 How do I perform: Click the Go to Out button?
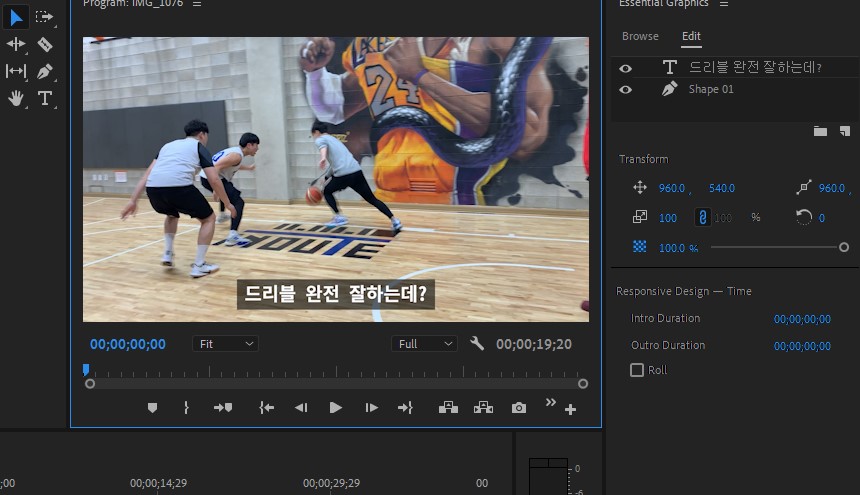405,408
